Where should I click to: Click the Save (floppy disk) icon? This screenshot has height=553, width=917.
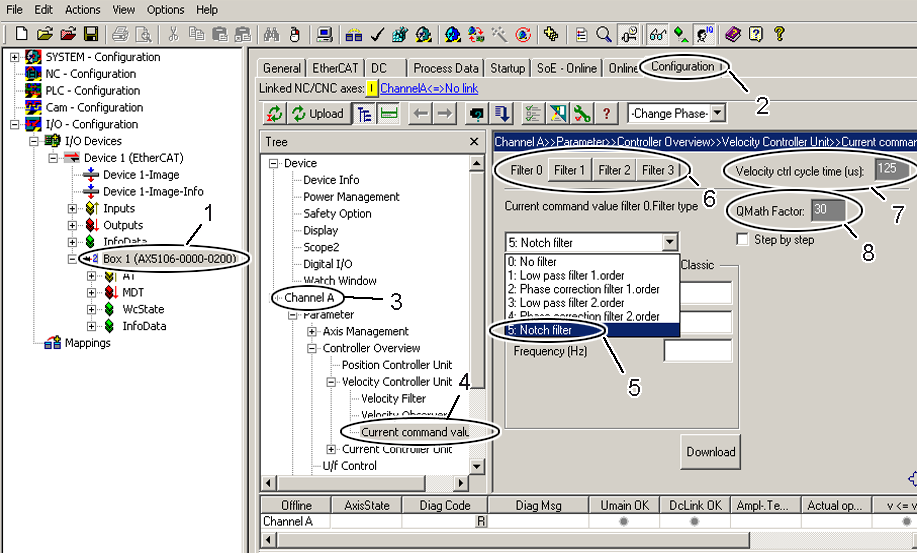click(x=91, y=34)
